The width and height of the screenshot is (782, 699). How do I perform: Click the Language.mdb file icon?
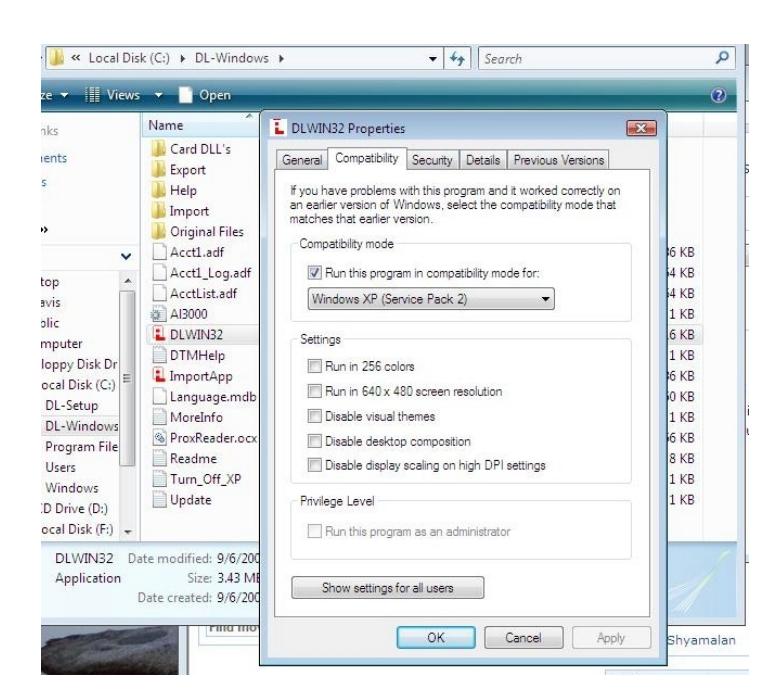pos(159,396)
